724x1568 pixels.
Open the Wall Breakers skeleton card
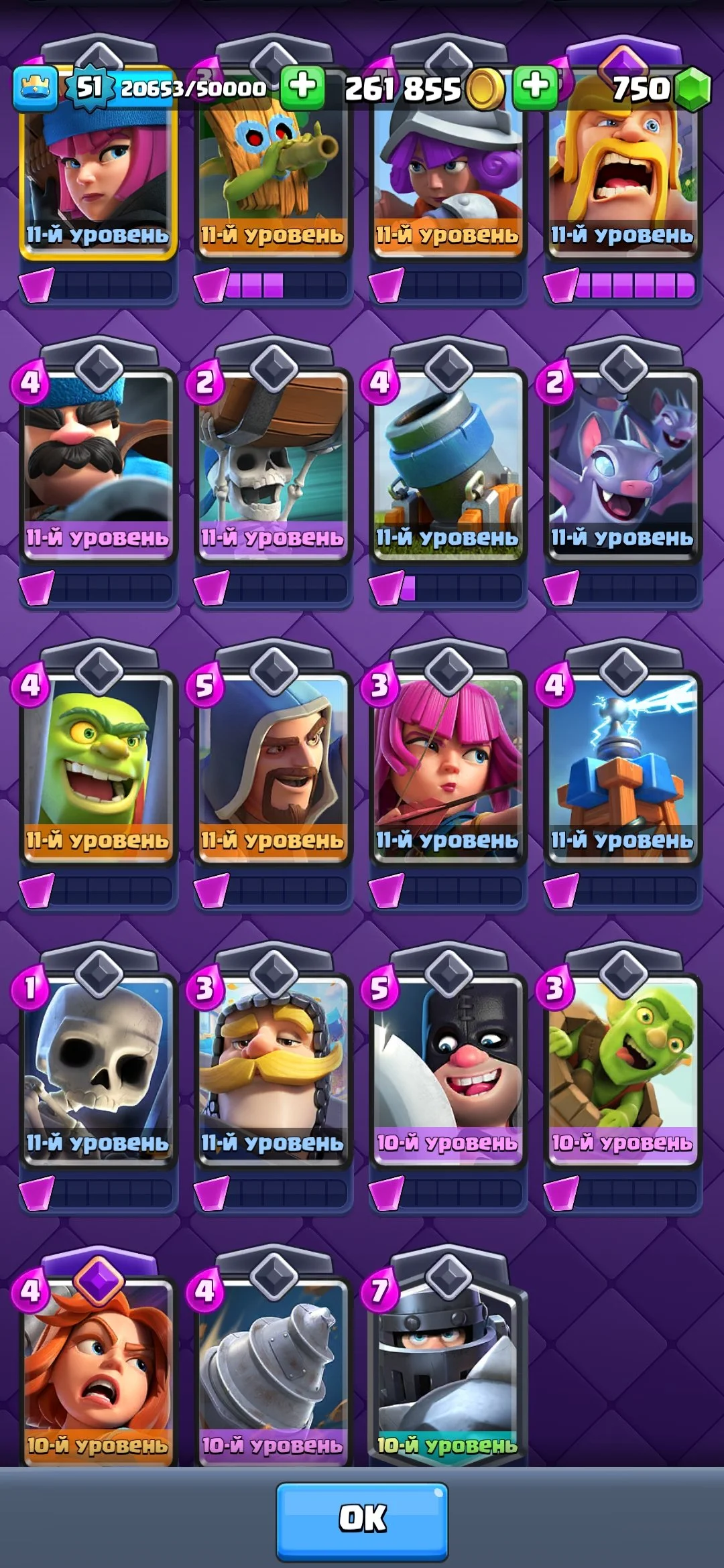coord(273,464)
